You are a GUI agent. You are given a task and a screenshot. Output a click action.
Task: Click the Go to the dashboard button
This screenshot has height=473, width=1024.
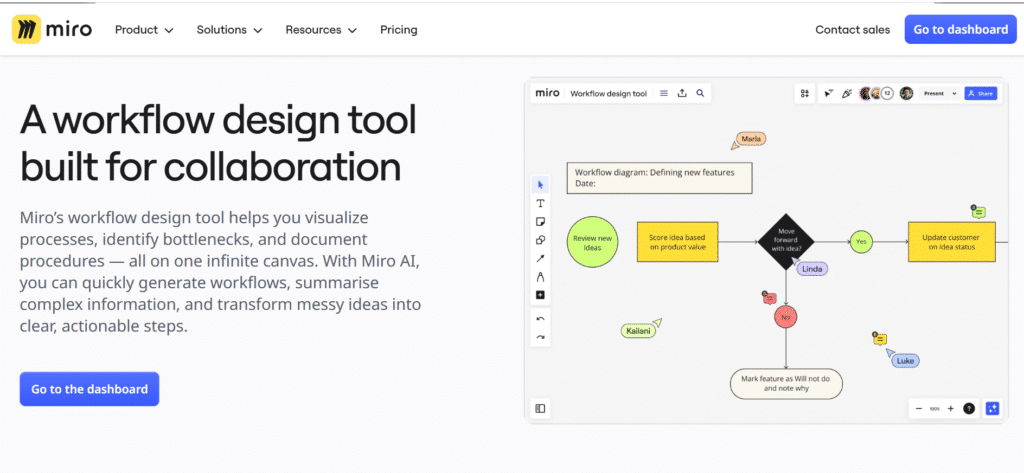(x=89, y=389)
